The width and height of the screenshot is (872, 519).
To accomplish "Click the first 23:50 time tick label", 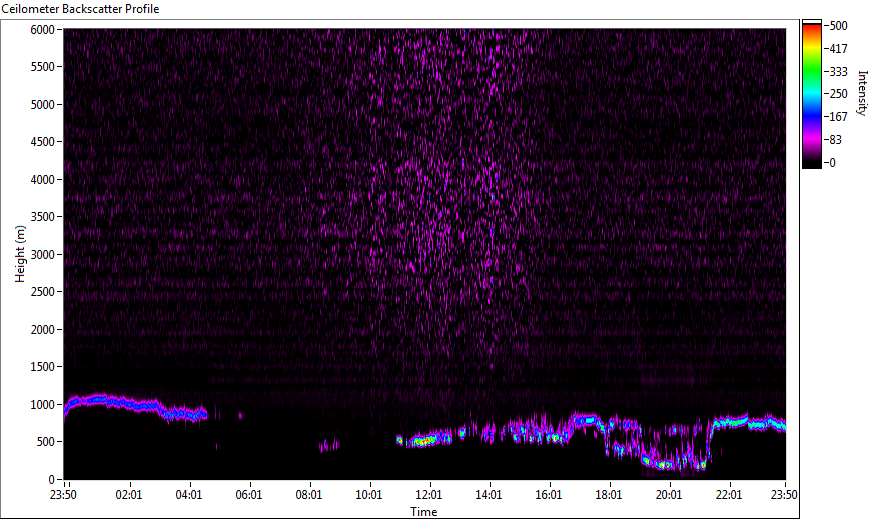I will [x=63, y=495].
